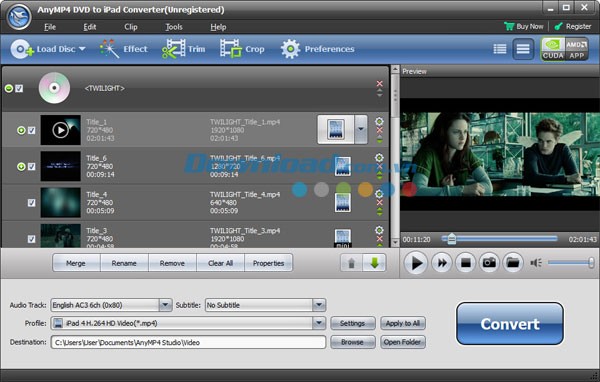Switch to compact list view mode
600x382 pixels.
coord(523,49)
